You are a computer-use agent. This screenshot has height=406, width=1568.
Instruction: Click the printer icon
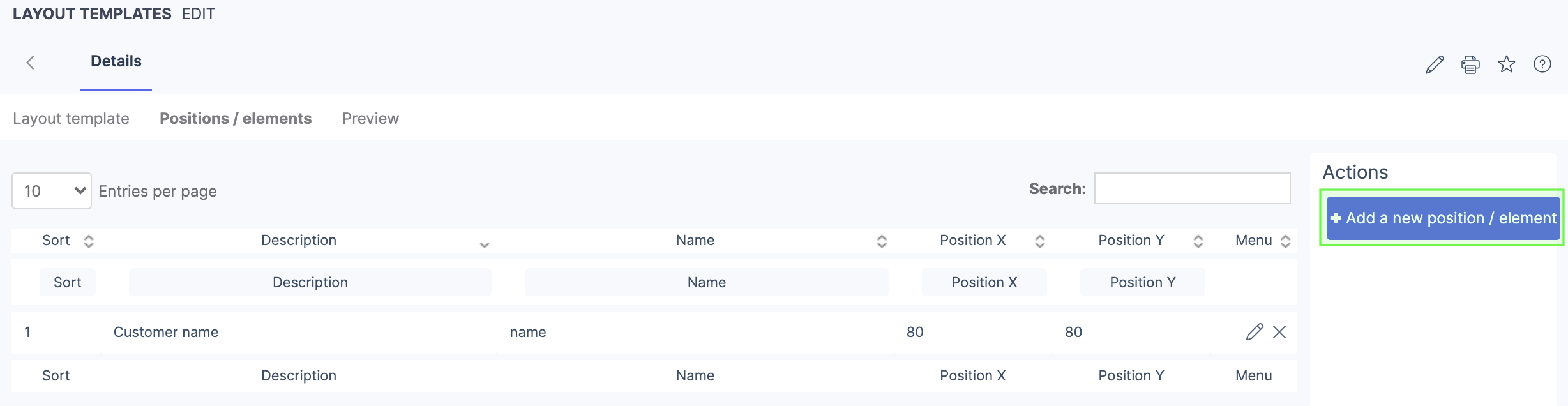click(1470, 64)
